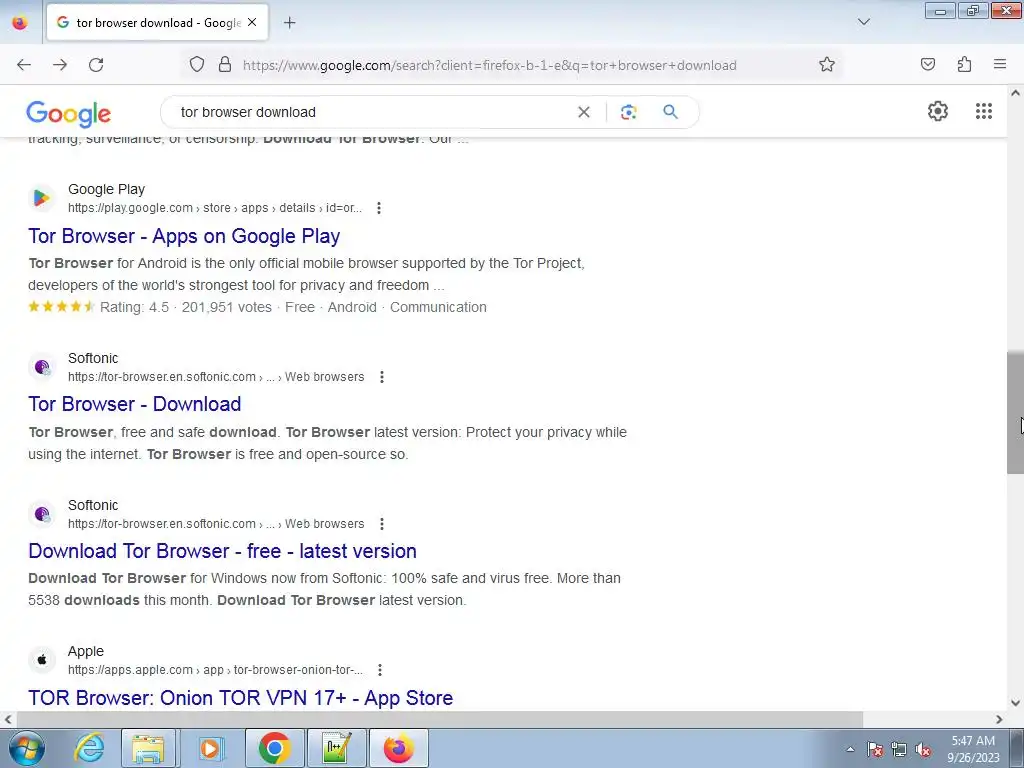The image size is (1024, 768).
Task: Go forward to the next page
Action: (x=60, y=65)
